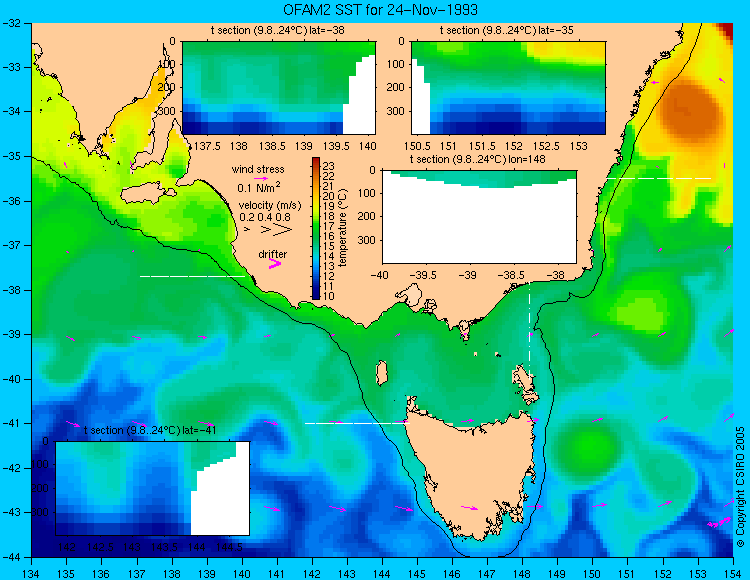The height and width of the screenshot is (580, 750).
Task: Click the 'drifter' legend label
Action: 273,254
